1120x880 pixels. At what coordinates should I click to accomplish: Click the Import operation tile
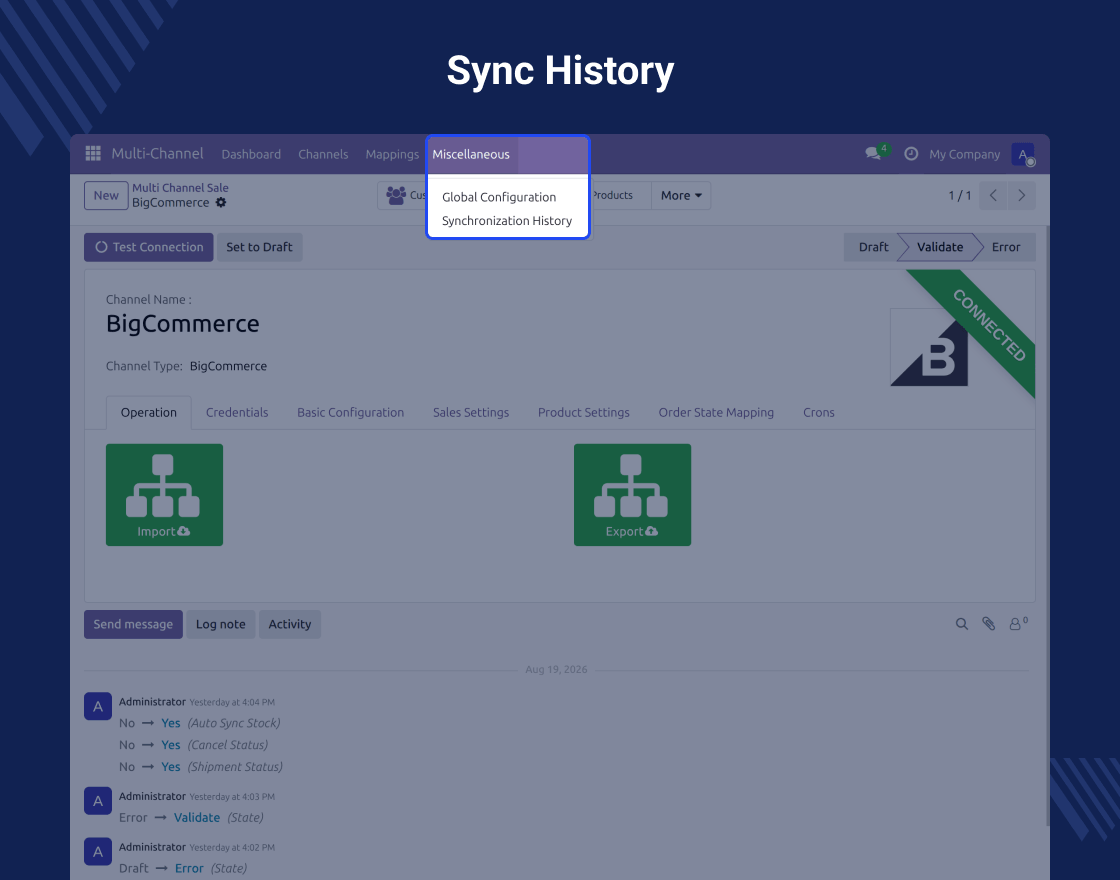click(164, 495)
